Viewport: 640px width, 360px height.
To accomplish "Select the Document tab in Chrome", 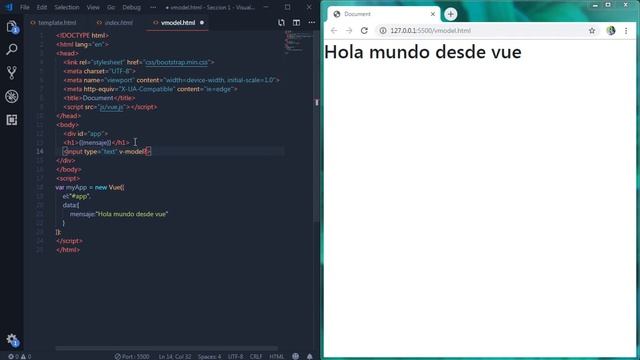I will coord(384,14).
